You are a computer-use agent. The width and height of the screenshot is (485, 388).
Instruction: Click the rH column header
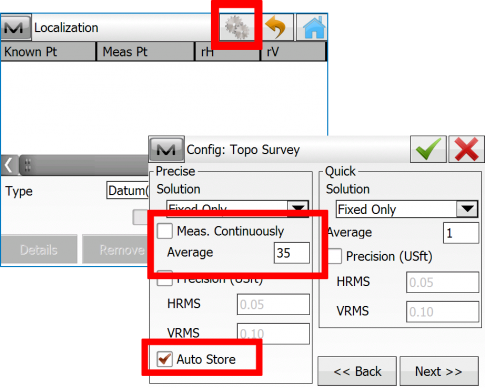[x=228, y=52]
